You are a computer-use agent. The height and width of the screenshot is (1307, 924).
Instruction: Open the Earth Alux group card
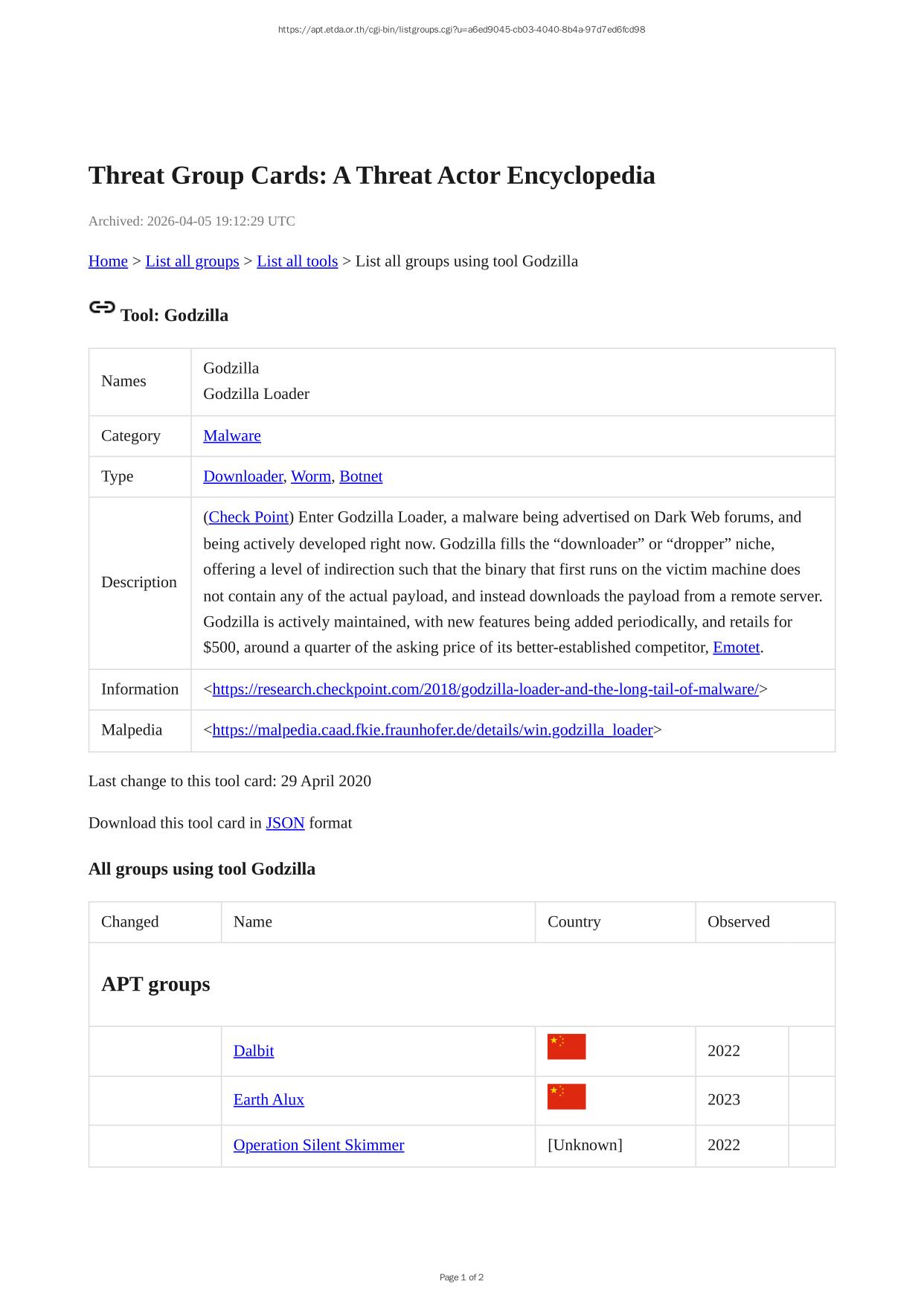pyautogui.click(x=269, y=1100)
